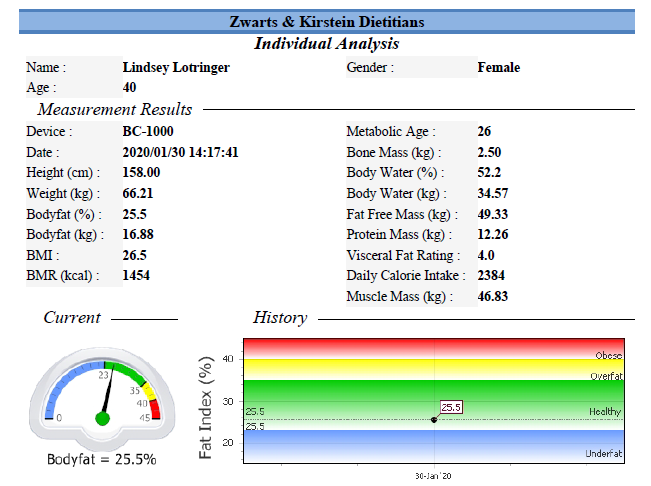Screen dimensions: 651x486
Task: Click the Bodyfat = 25.5% gauge caption
Action: (102, 459)
